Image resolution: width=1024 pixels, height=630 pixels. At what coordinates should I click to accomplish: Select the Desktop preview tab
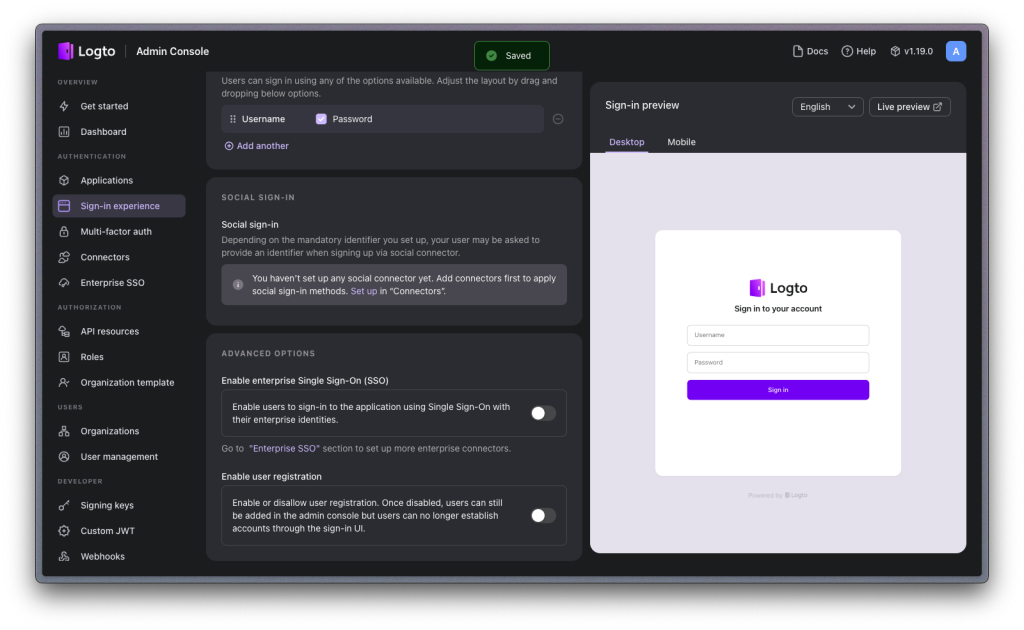(x=627, y=142)
